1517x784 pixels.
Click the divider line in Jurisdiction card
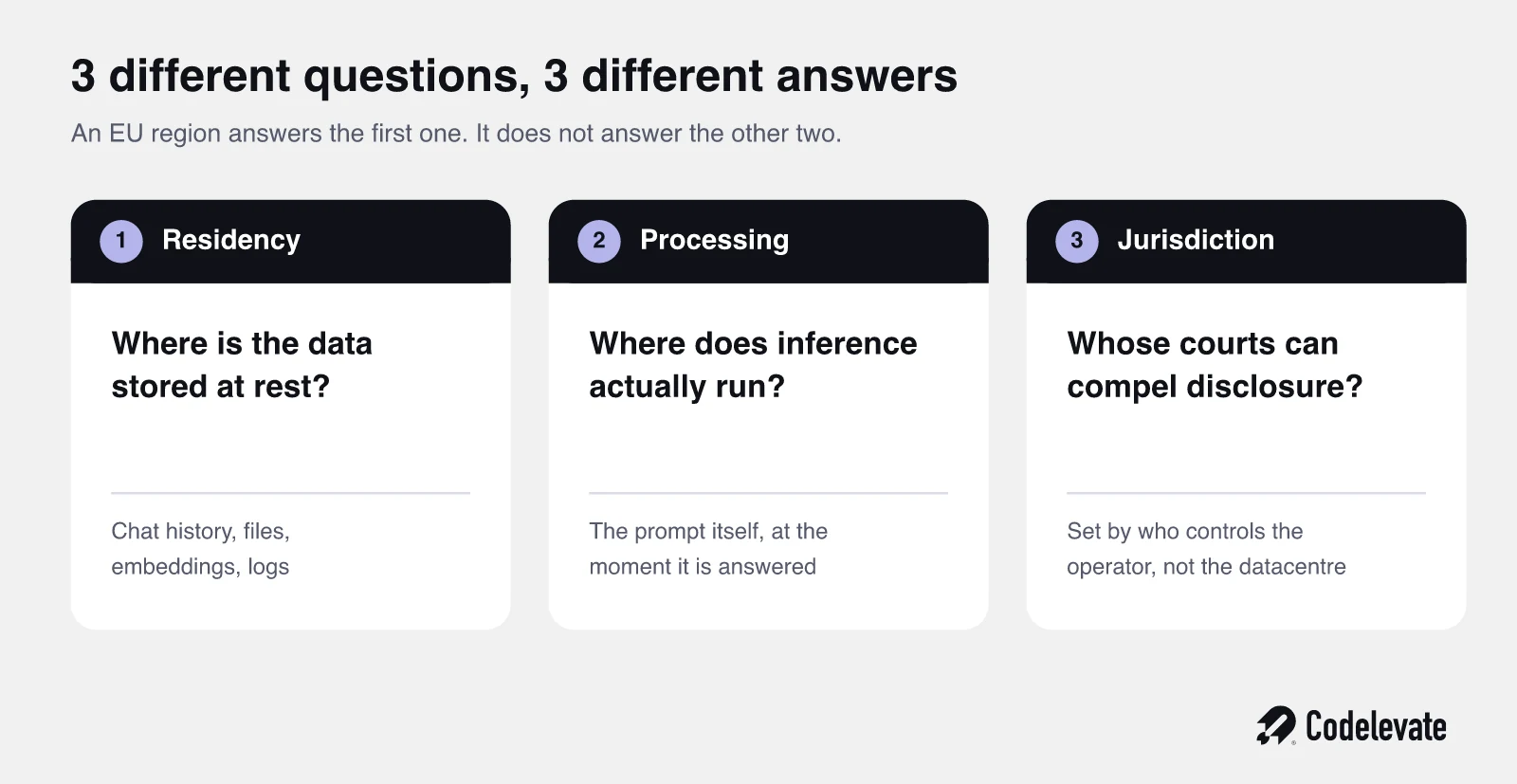pyautogui.click(x=1247, y=493)
